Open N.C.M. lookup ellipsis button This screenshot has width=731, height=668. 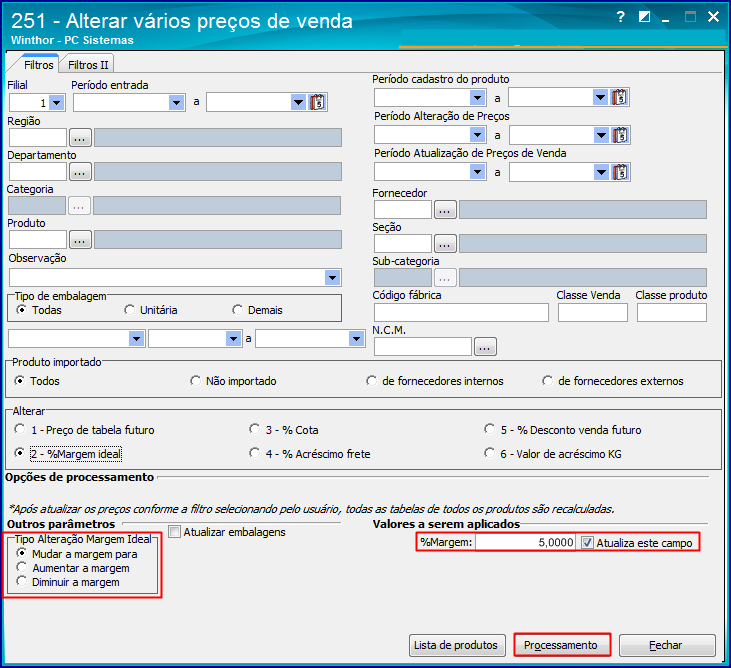coord(485,347)
